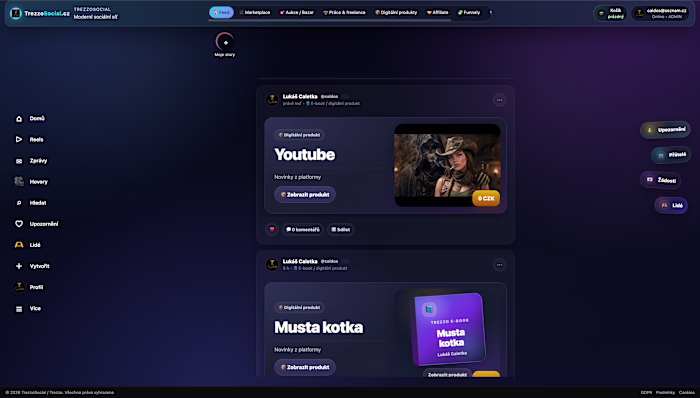Click the 0 CZK price badge
700x398 pixels.
[x=486, y=199]
